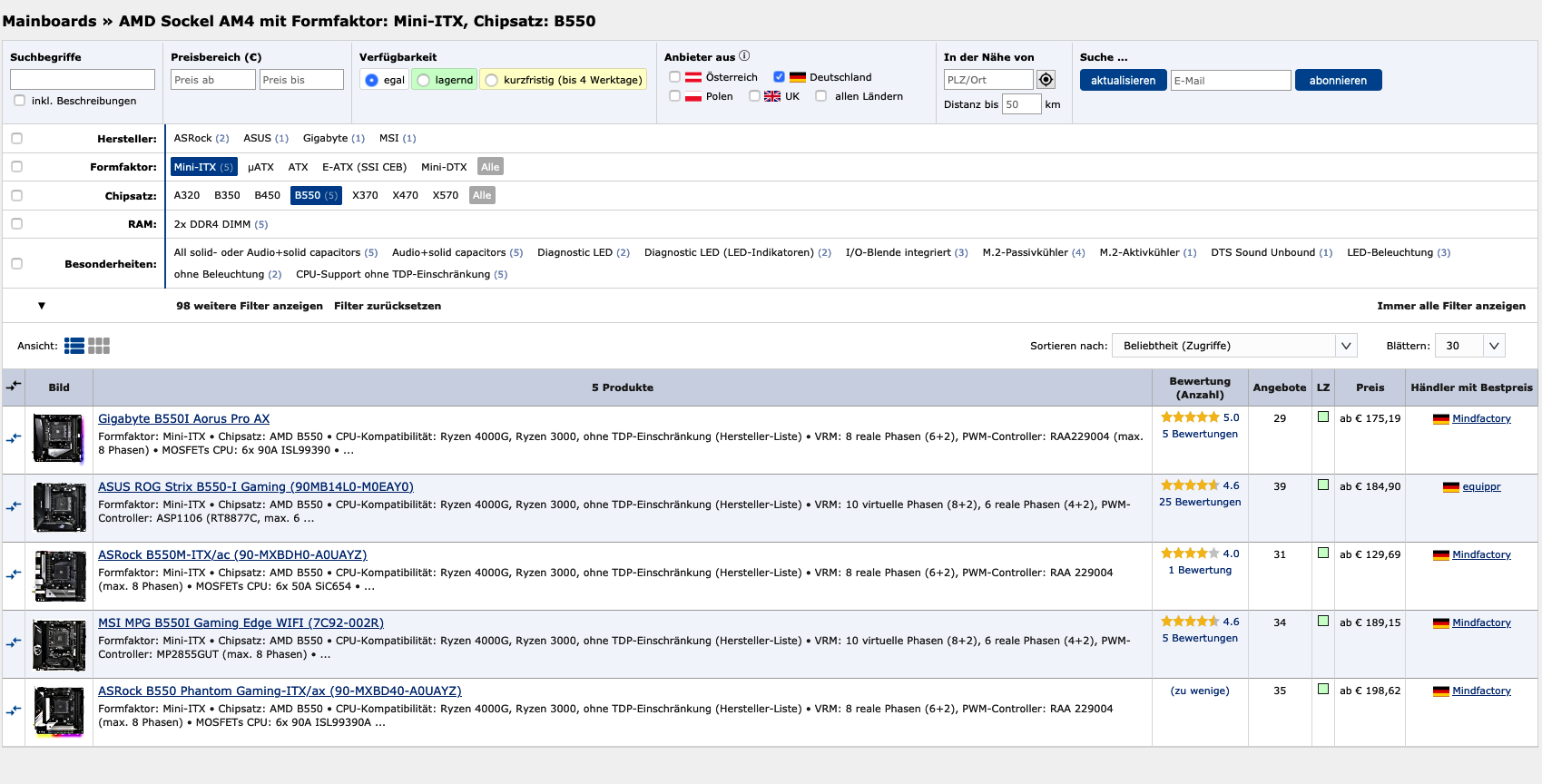Image resolution: width=1542 pixels, height=784 pixels.
Task: Show 98 weitere Filter anzeigen
Action: 250,306
